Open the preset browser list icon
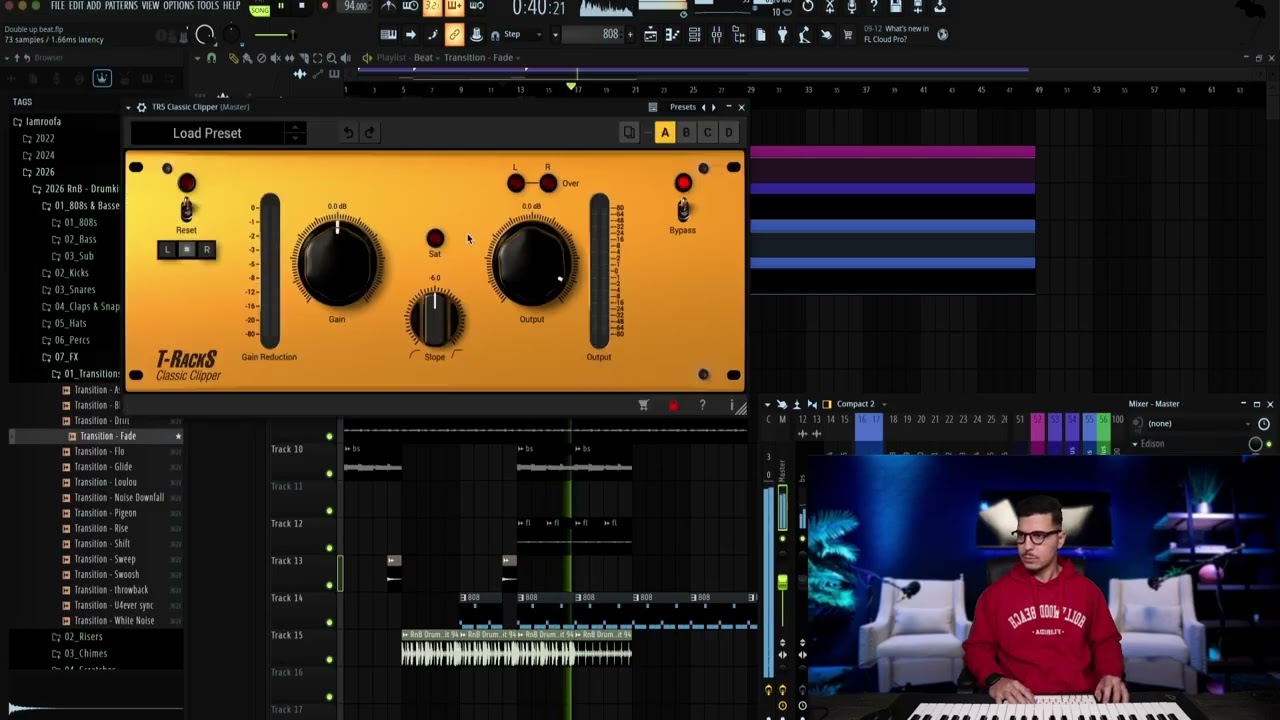 click(x=652, y=107)
